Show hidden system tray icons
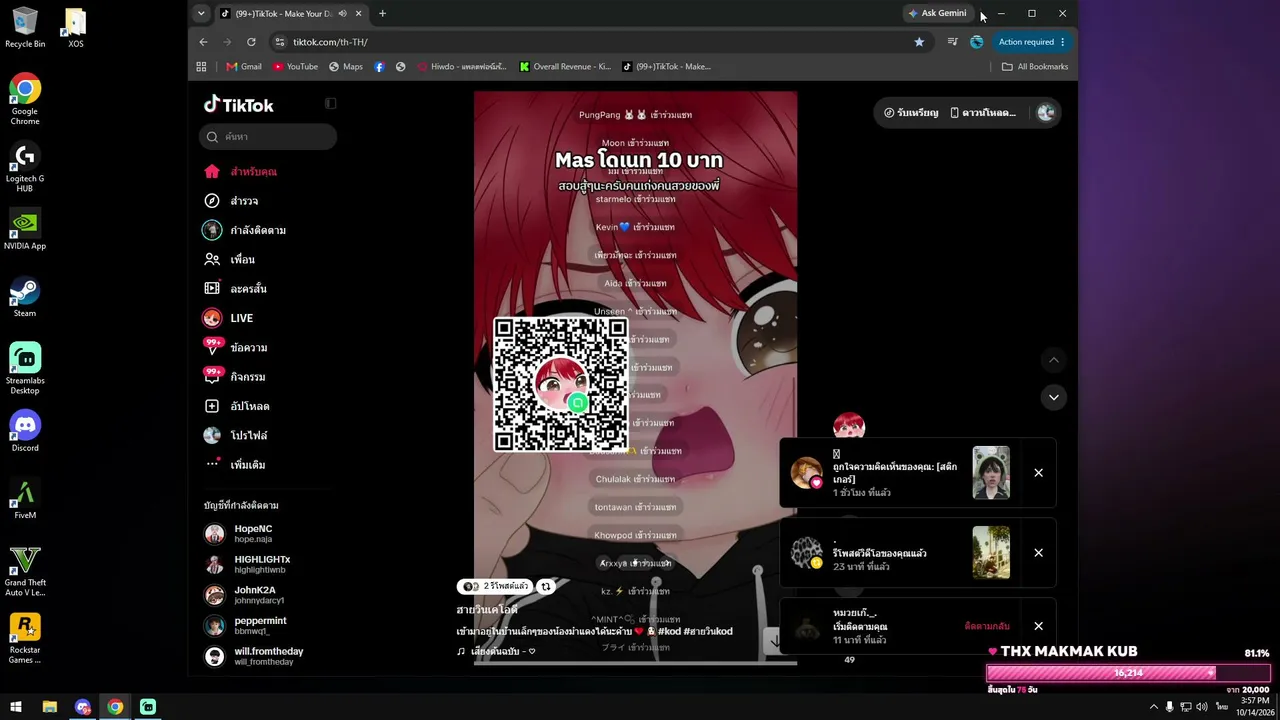The width and height of the screenshot is (1280, 720). (1153, 707)
